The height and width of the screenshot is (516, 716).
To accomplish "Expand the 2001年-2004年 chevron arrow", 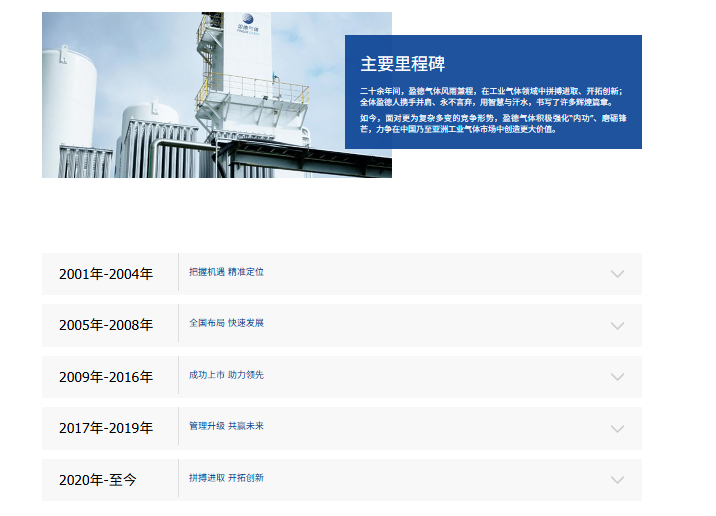I will (x=617, y=274).
